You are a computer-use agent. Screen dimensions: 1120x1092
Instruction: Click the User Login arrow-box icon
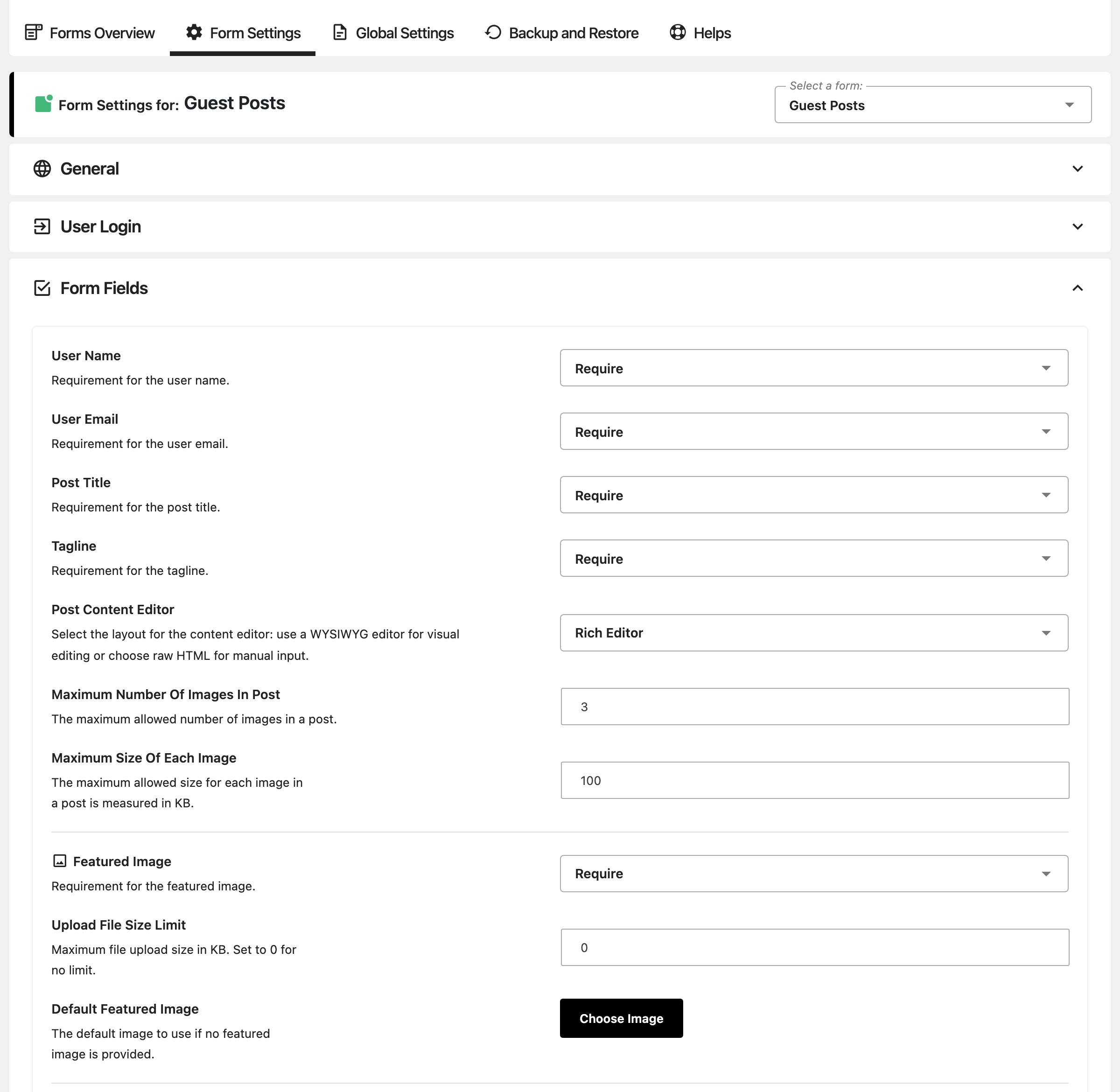(x=42, y=226)
